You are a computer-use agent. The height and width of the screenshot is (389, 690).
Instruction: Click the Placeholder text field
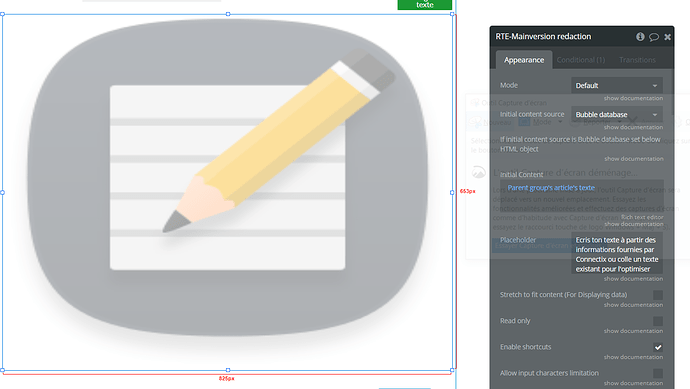coord(617,254)
